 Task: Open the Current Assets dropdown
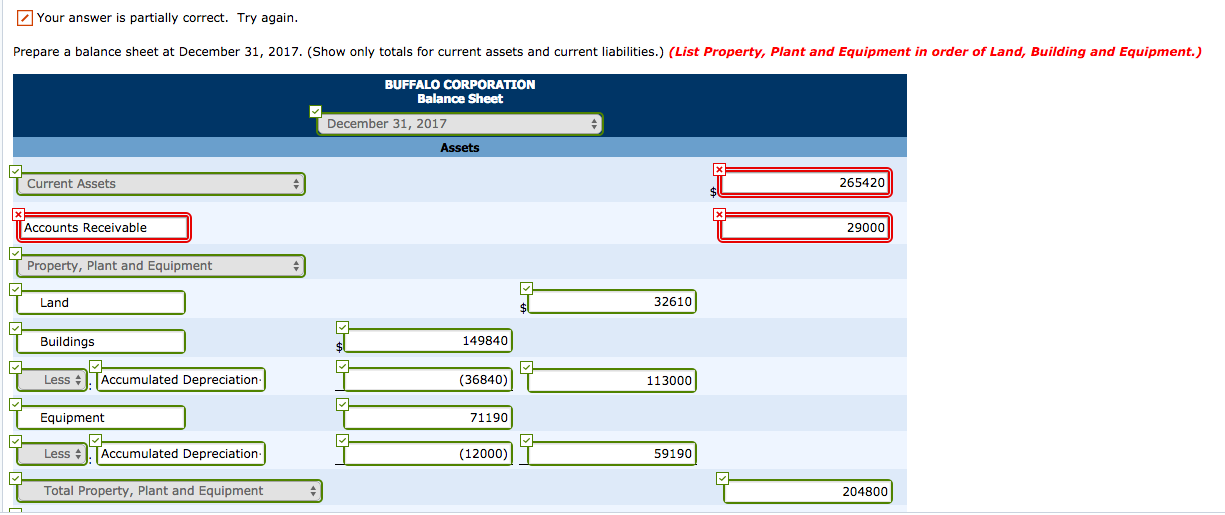point(162,184)
